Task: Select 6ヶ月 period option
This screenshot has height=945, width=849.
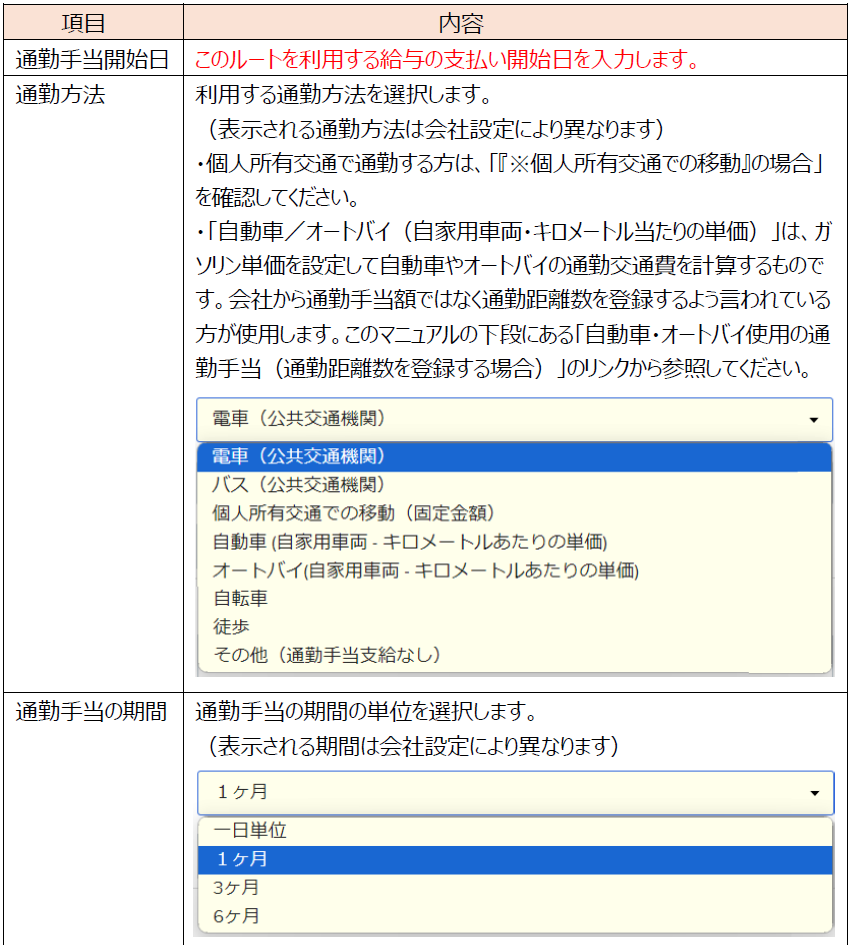Action: pos(236,915)
